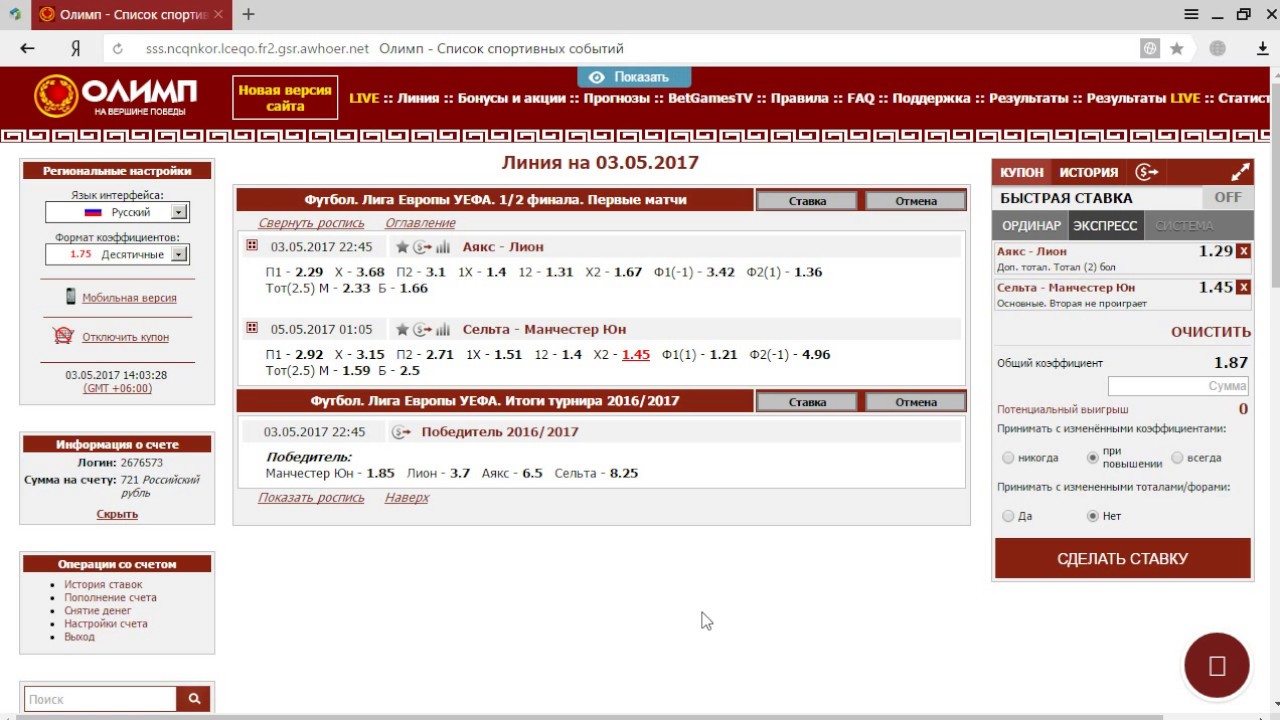Click X2 odds 1.45 for Сельта match
The image size is (1280, 720).
(x=636, y=354)
